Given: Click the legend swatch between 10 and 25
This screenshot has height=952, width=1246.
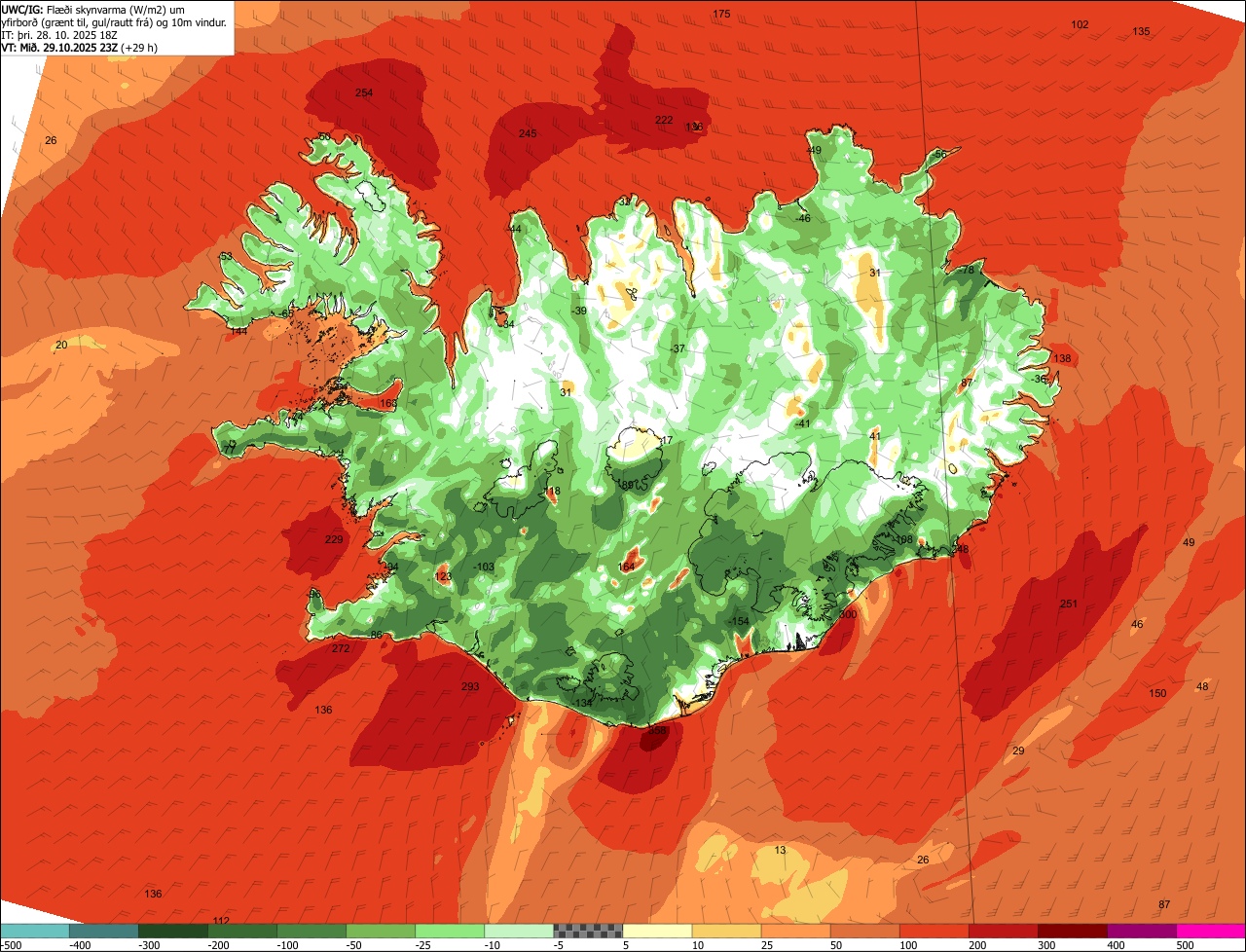Looking at the screenshot, I should (726, 931).
